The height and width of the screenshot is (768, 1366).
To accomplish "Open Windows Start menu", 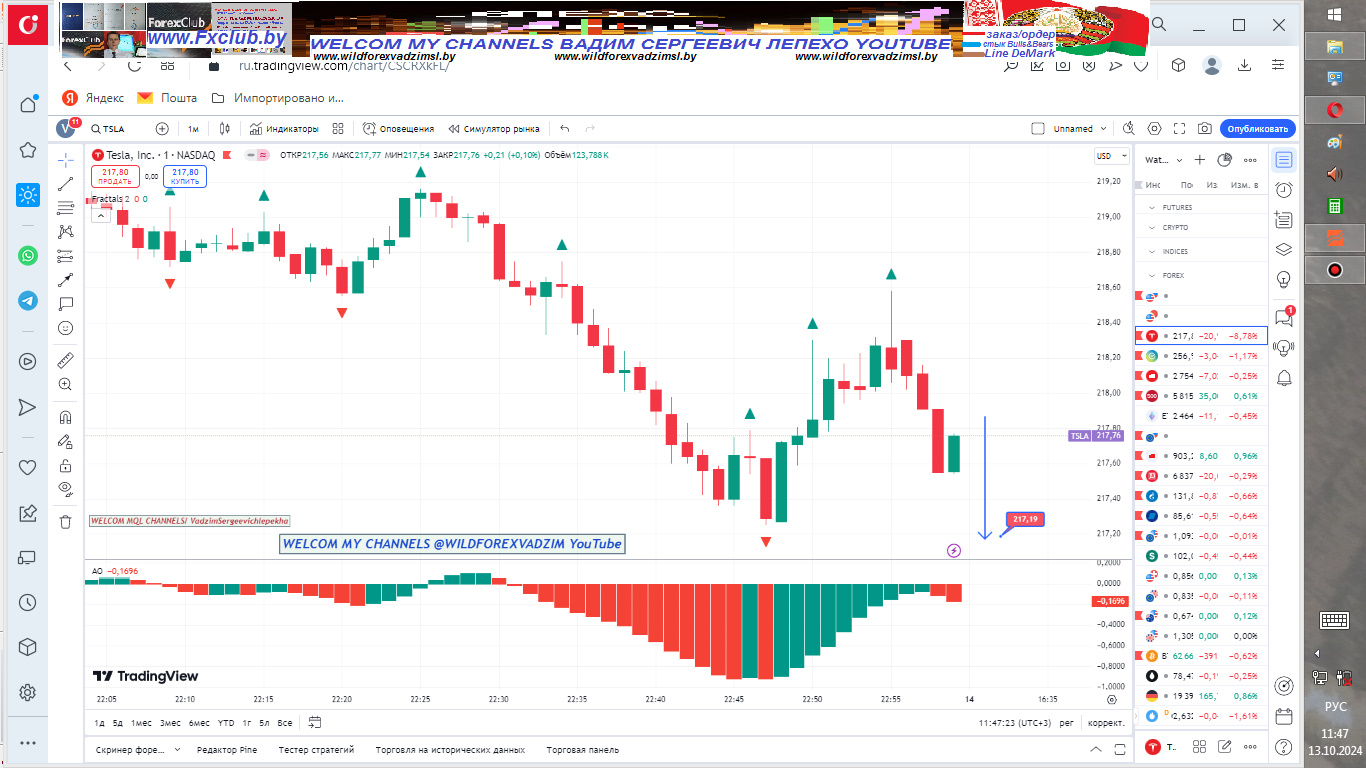I will pyautogui.click(x=1335, y=14).
